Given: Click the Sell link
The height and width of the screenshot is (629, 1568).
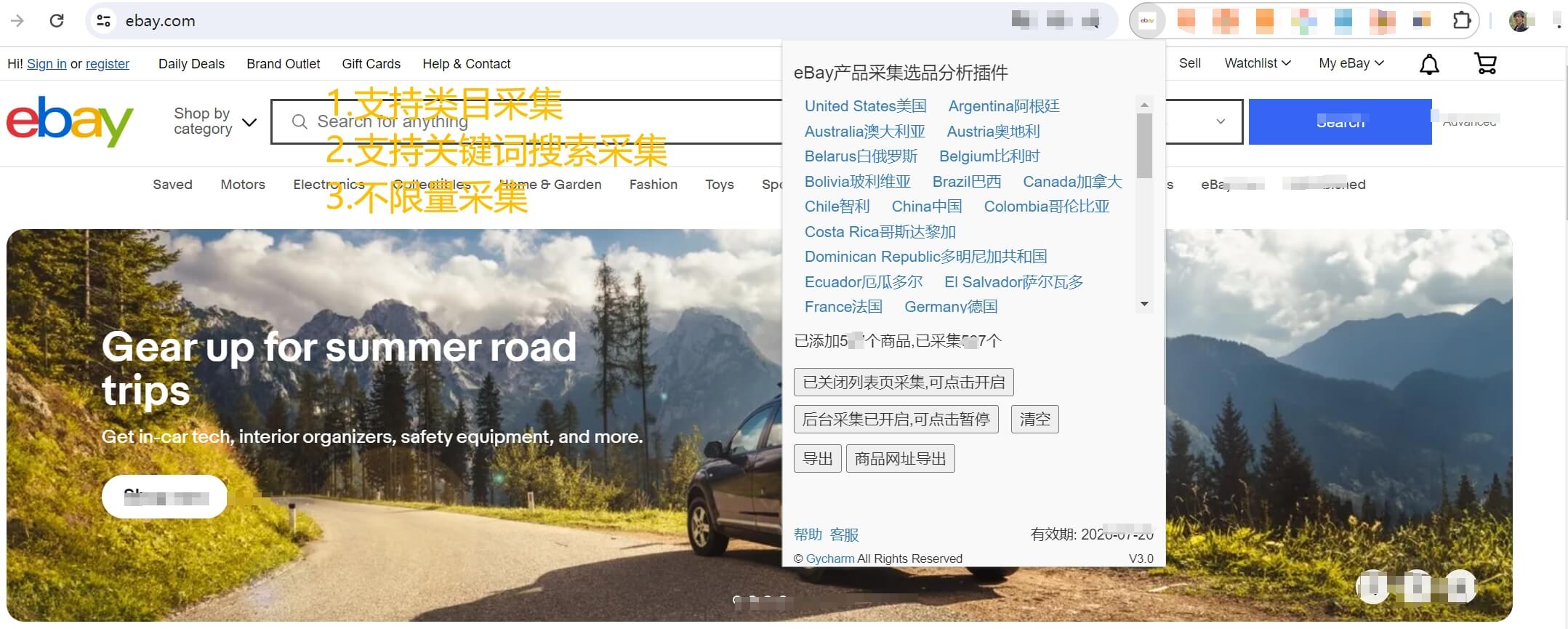Looking at the screenshot, I should tap(1189, 63).
